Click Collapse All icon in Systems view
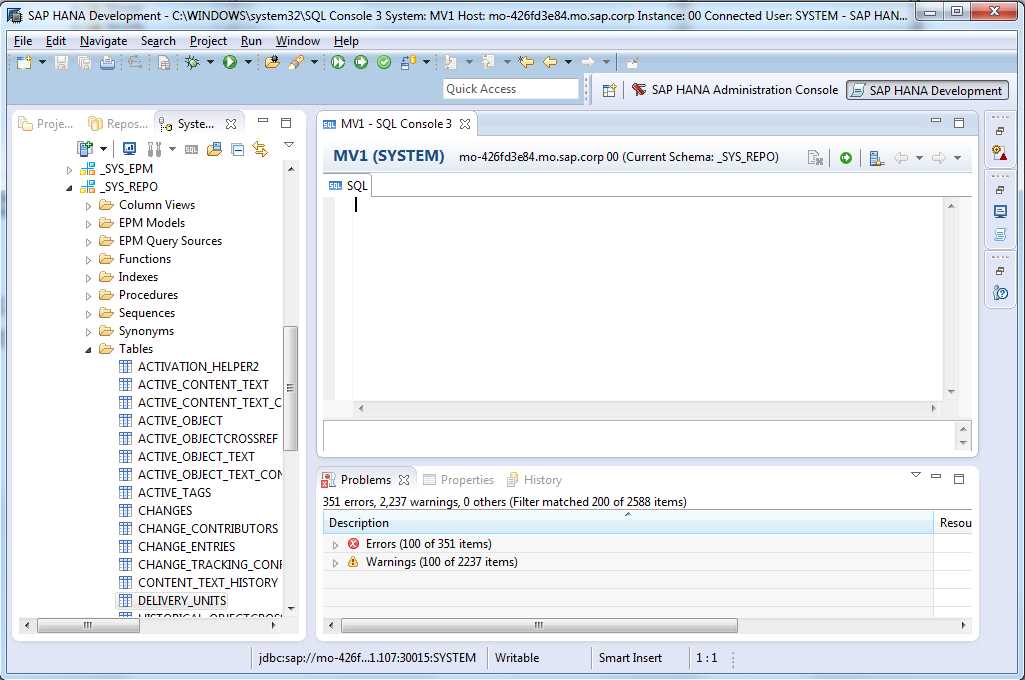Image resolution: width=1025 pixels, height=680 pixels. coord(238,150)
